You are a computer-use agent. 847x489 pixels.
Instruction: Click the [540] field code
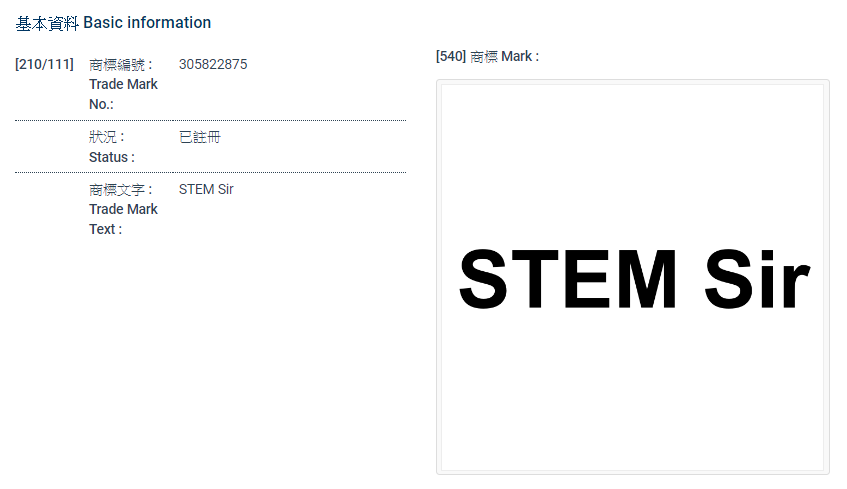coord(451,57)
